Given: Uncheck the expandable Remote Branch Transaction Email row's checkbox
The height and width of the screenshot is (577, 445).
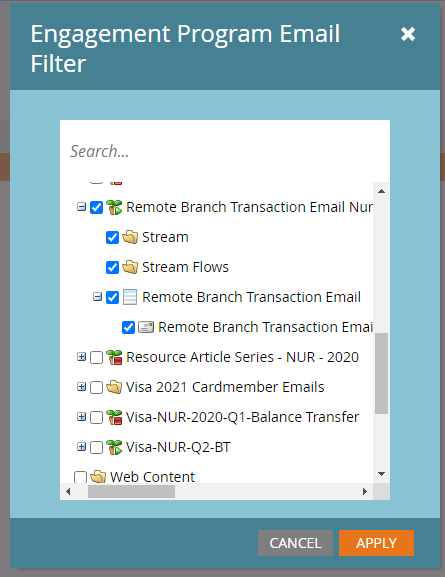Looking at the screenshot, I should coord(112,297).
